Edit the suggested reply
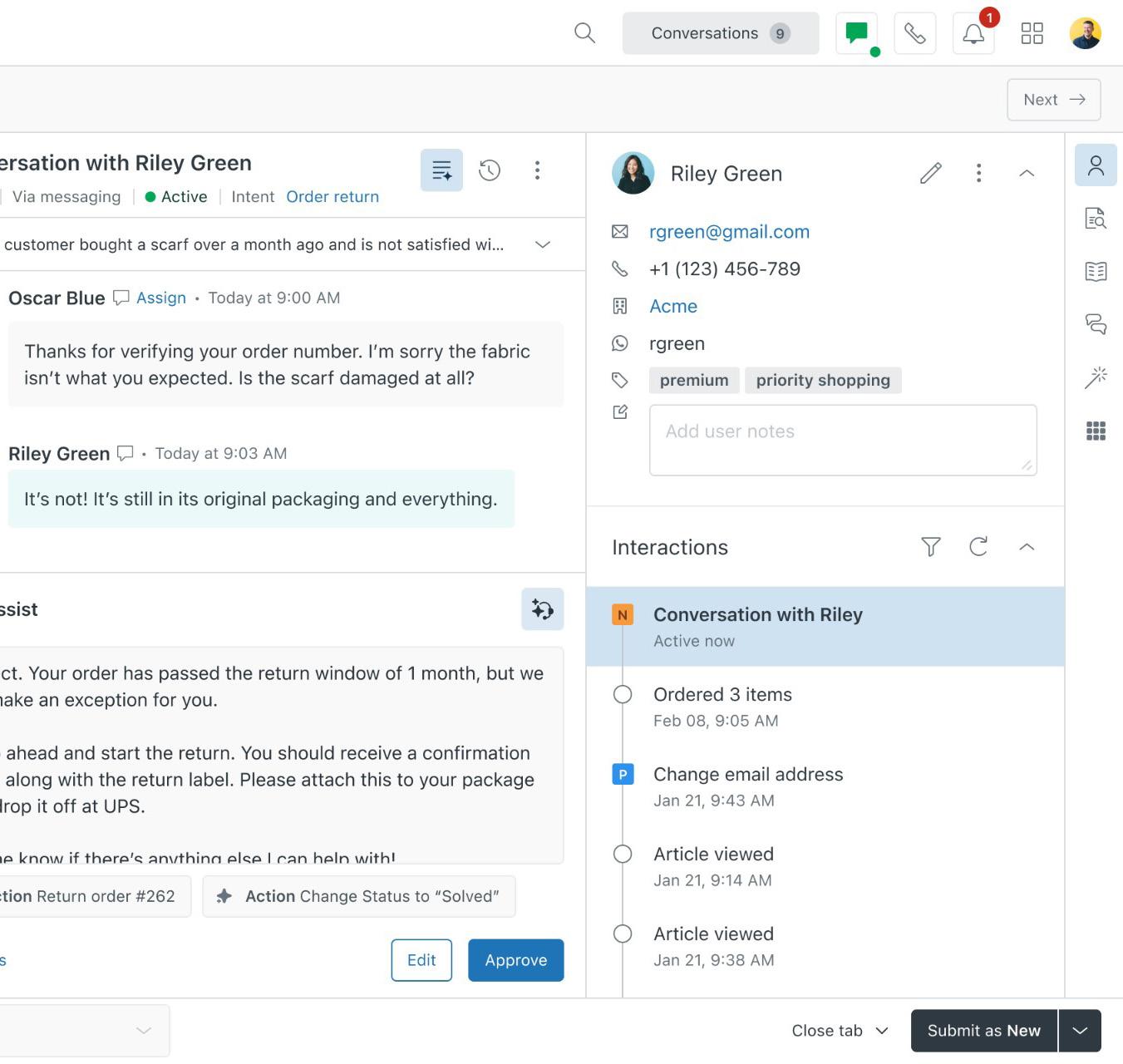This screenshot has width=1123, height=1064. tap(421, 960)
